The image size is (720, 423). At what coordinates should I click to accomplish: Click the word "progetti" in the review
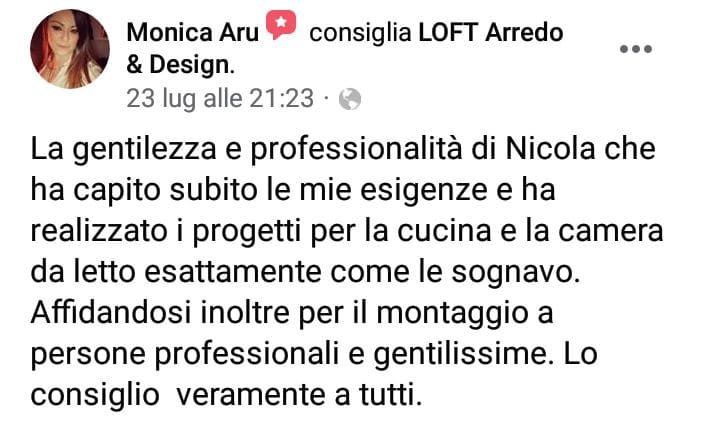[248, 233]
